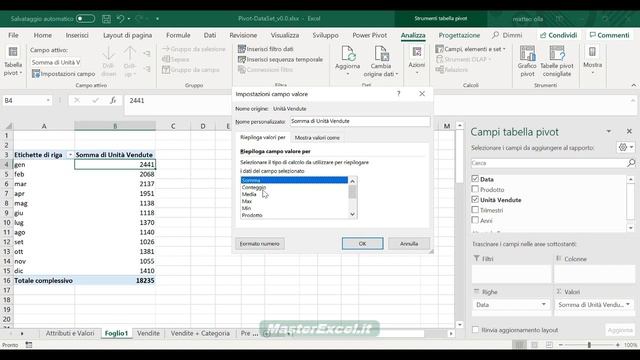This screenshot has width=640, height=360.
Task: Click the zoom out minus button
Action: coord(561,345)
